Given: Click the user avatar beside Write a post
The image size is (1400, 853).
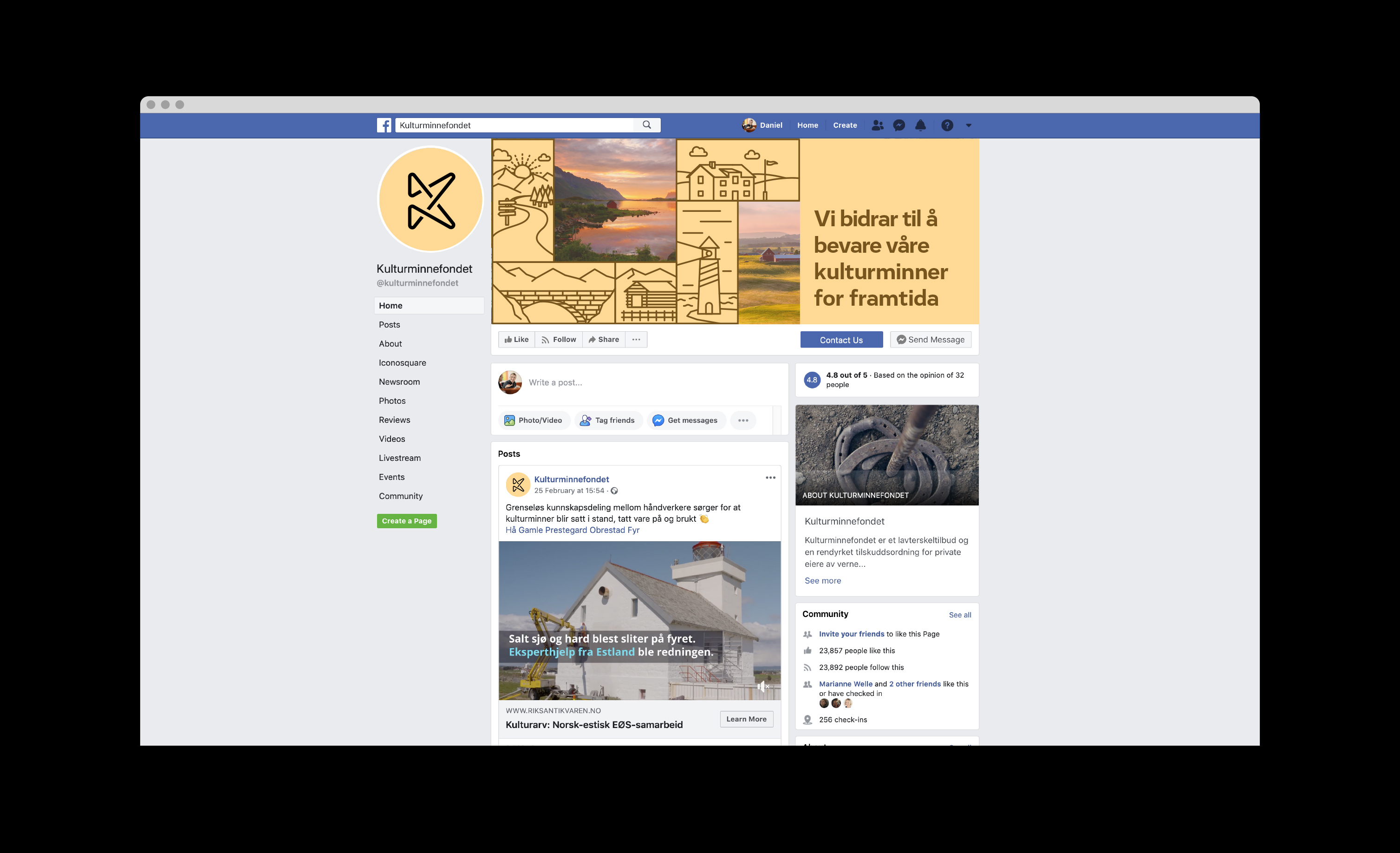Looking at the screenshot, I should (x=510, y=382).
